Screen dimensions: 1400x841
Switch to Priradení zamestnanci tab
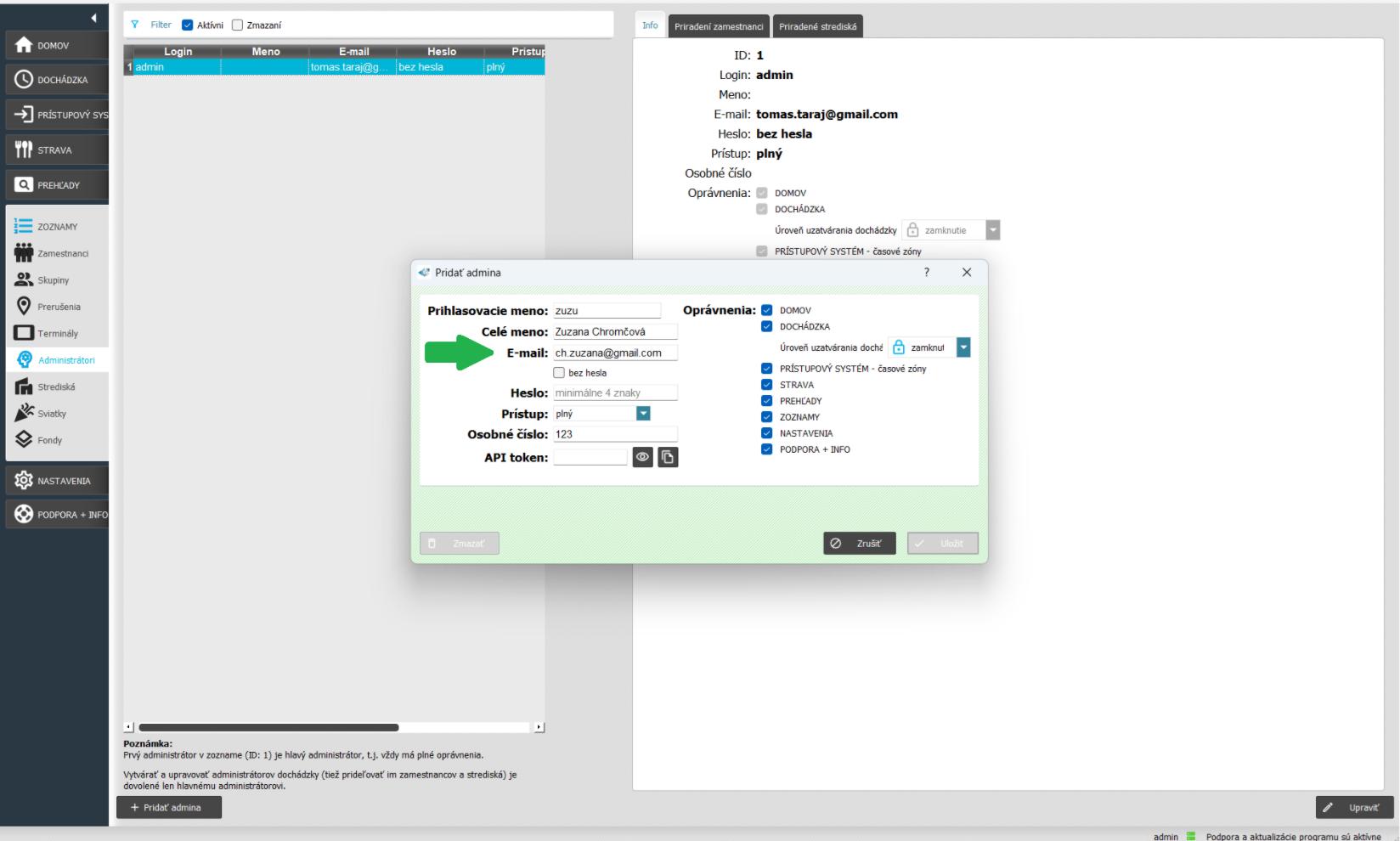click(x=719, y=26)
